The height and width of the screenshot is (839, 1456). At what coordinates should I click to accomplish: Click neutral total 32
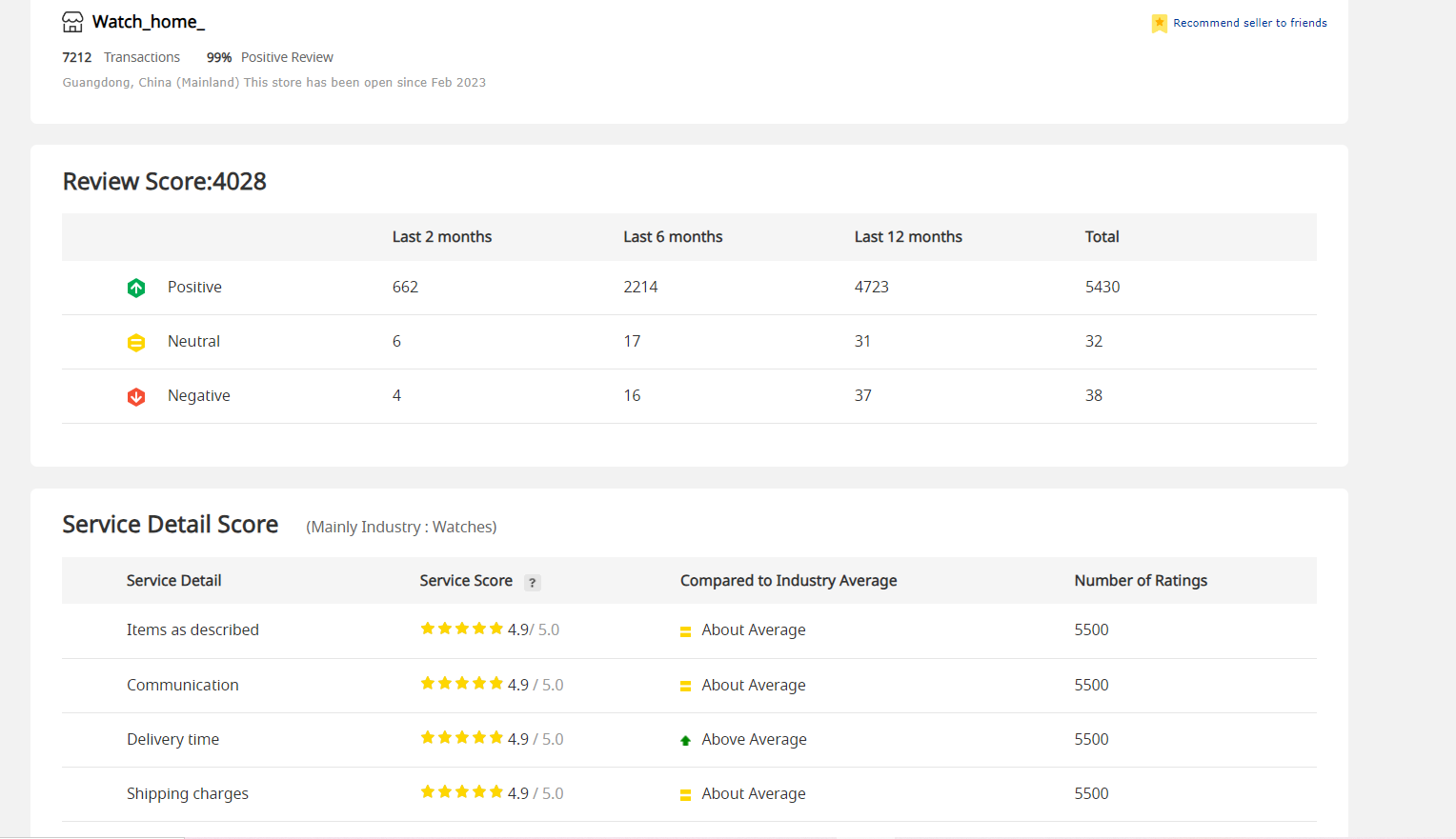(1094, 342)
